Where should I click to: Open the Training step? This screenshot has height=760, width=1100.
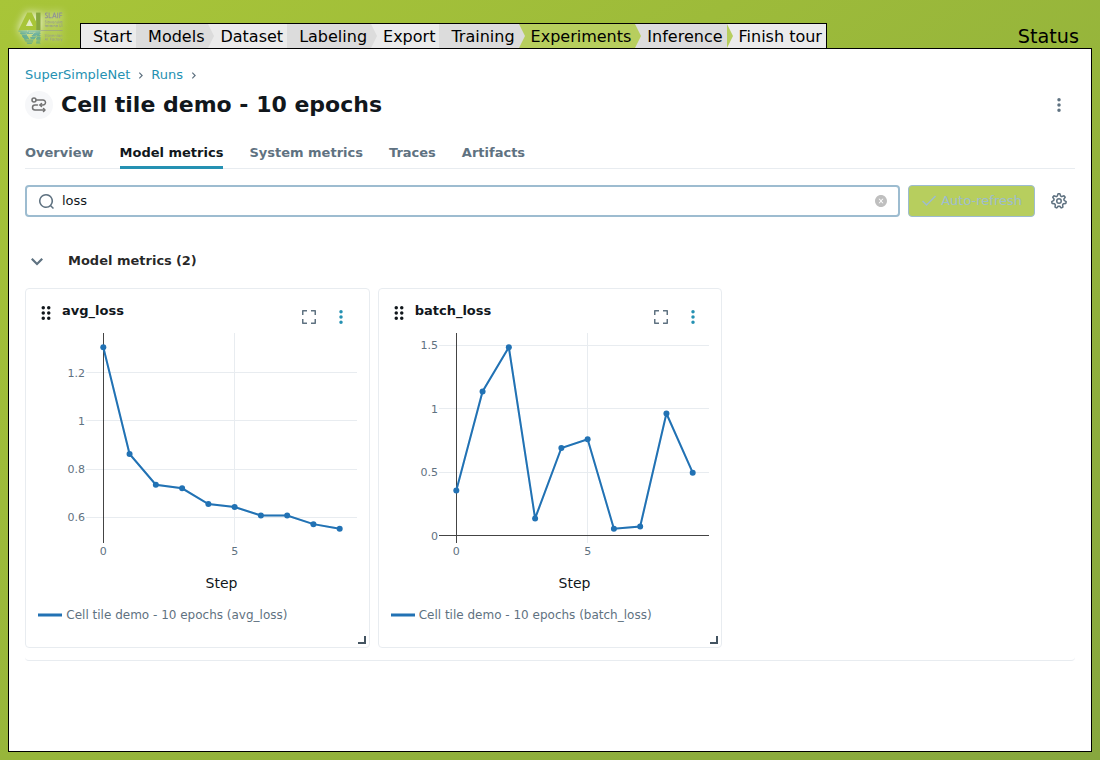(483, 36)
